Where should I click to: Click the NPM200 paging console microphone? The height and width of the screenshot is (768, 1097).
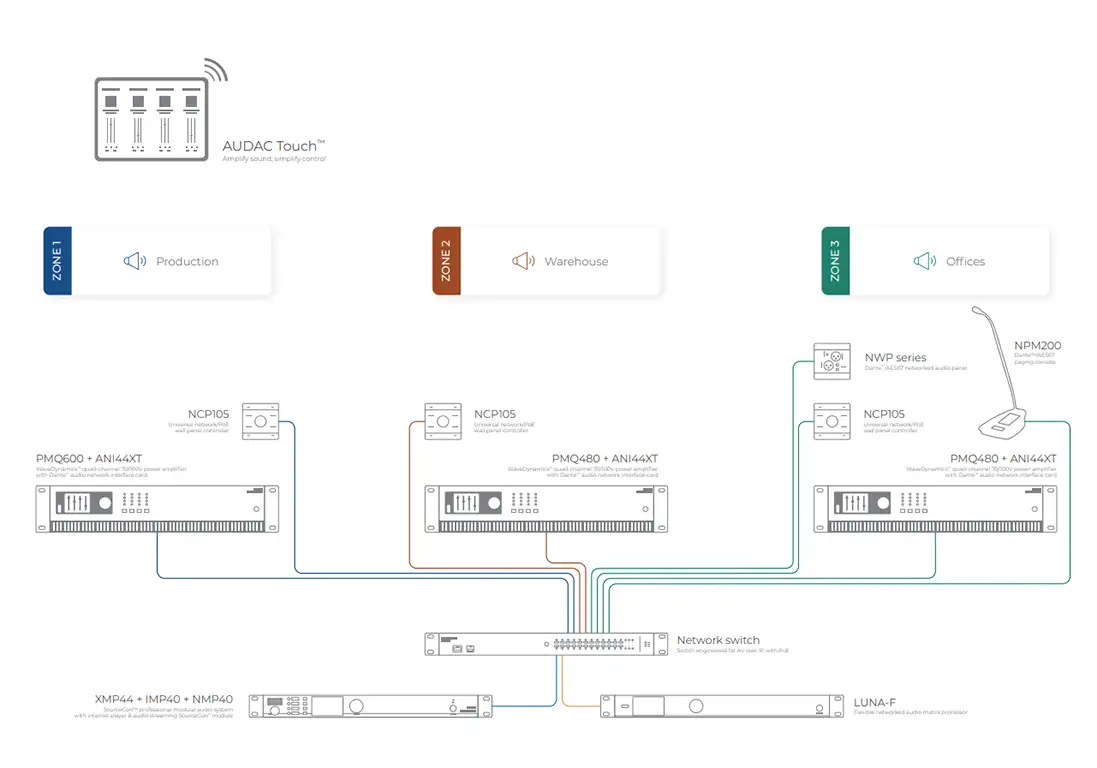point(1005,400)
